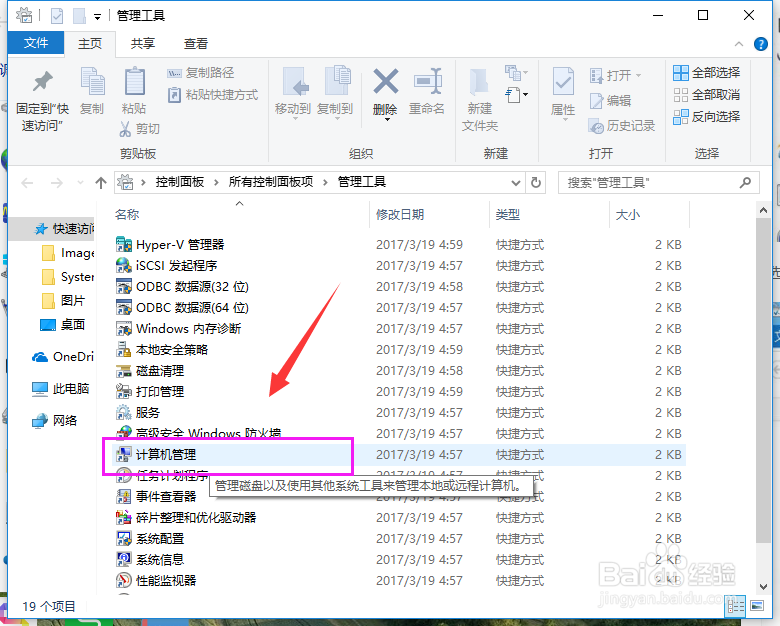This screenshot has width=780, height=626.
Task: Click the Paste clipboard icon
Action: tap(134, 82)
